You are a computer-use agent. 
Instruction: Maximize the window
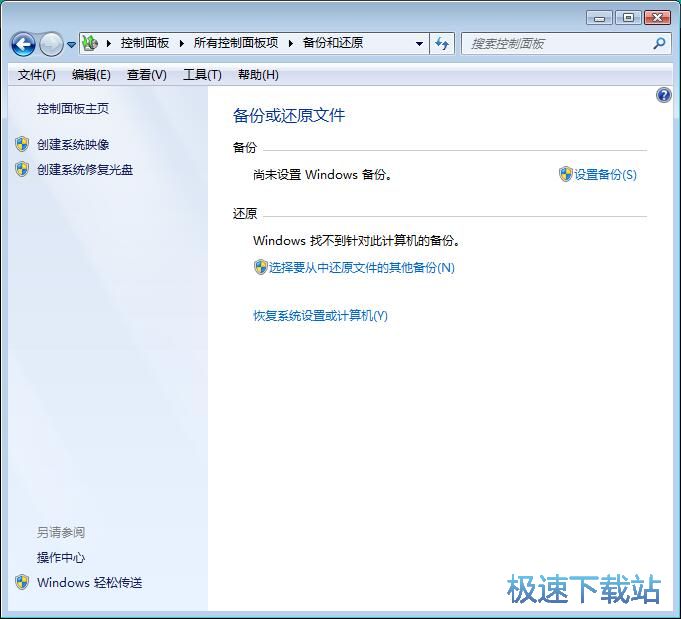[x=628, y=18]
